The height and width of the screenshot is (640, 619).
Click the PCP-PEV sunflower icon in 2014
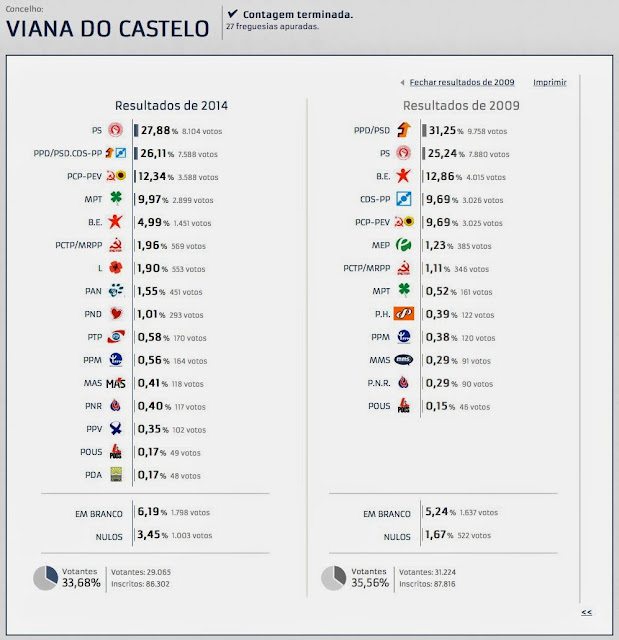(115, 176)
